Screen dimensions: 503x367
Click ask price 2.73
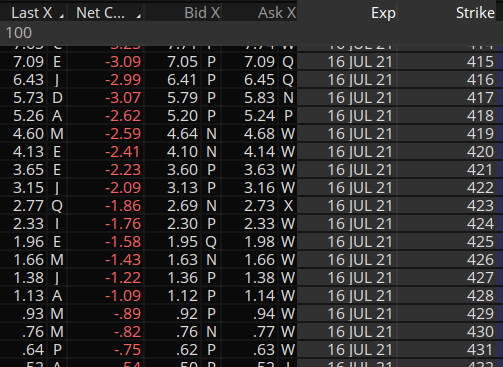(x=260, y=206)
